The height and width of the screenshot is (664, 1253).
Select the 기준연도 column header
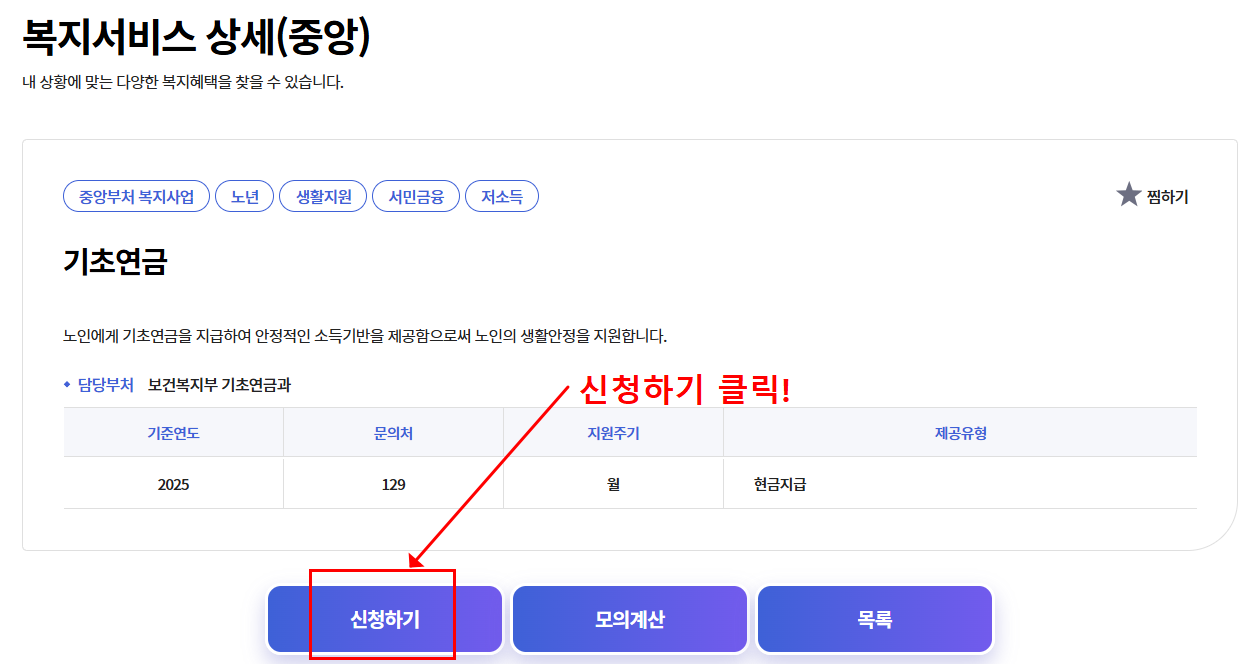(173, 431)
